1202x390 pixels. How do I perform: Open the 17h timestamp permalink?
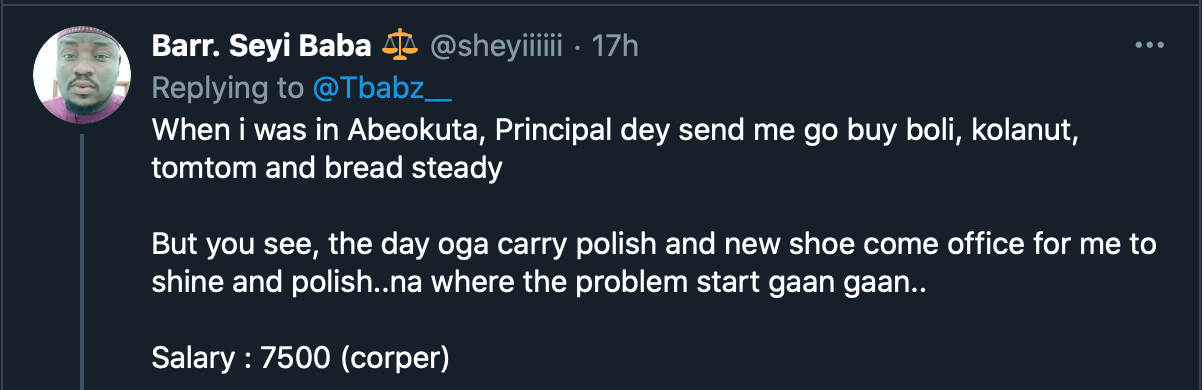pos(616,47)
